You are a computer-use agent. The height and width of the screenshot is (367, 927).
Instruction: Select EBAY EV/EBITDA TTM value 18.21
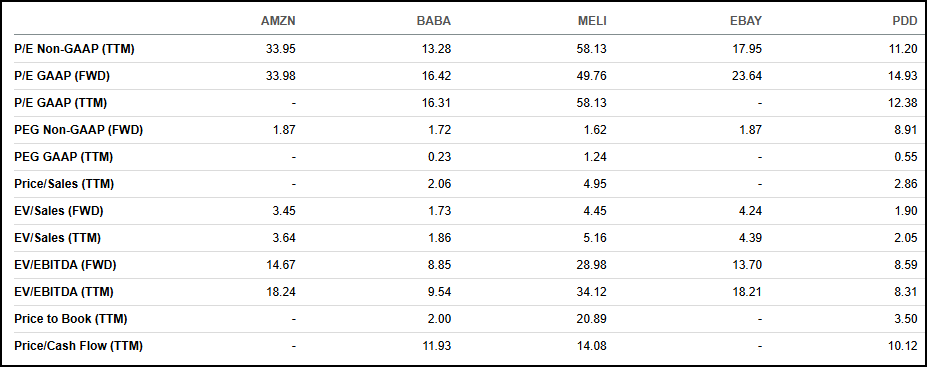(x=747, y=292)
